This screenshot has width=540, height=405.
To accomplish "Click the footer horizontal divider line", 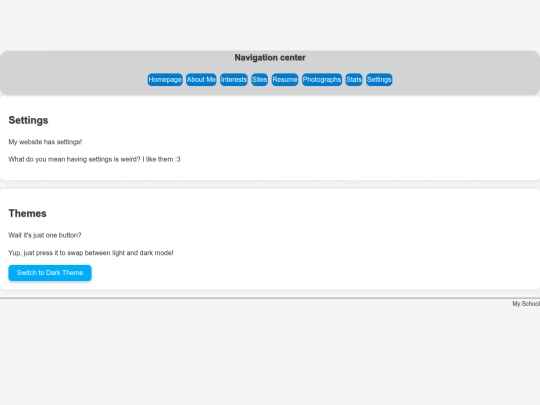I will click(270, 298).
